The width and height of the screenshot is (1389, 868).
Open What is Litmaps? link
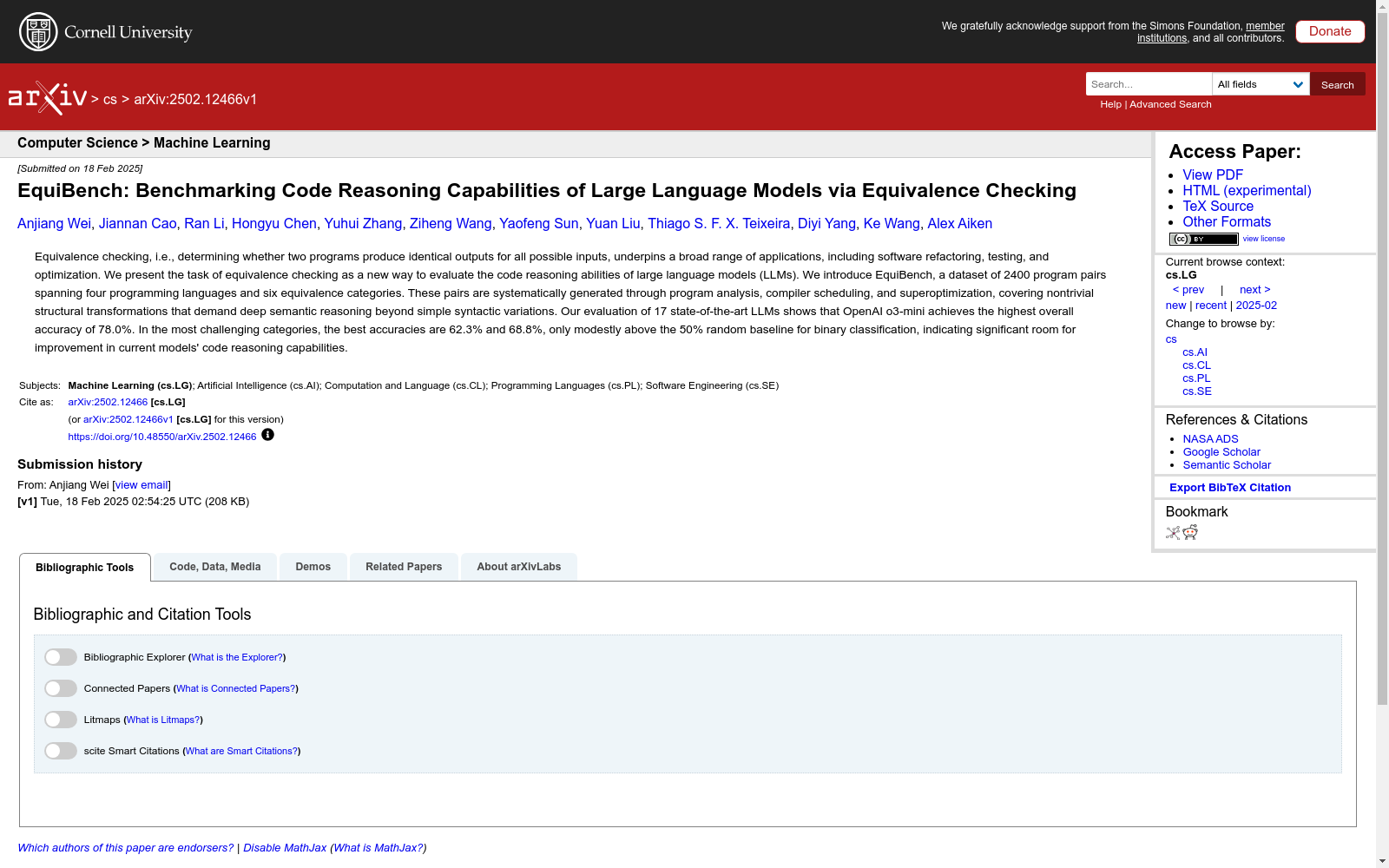click(163, 720)
